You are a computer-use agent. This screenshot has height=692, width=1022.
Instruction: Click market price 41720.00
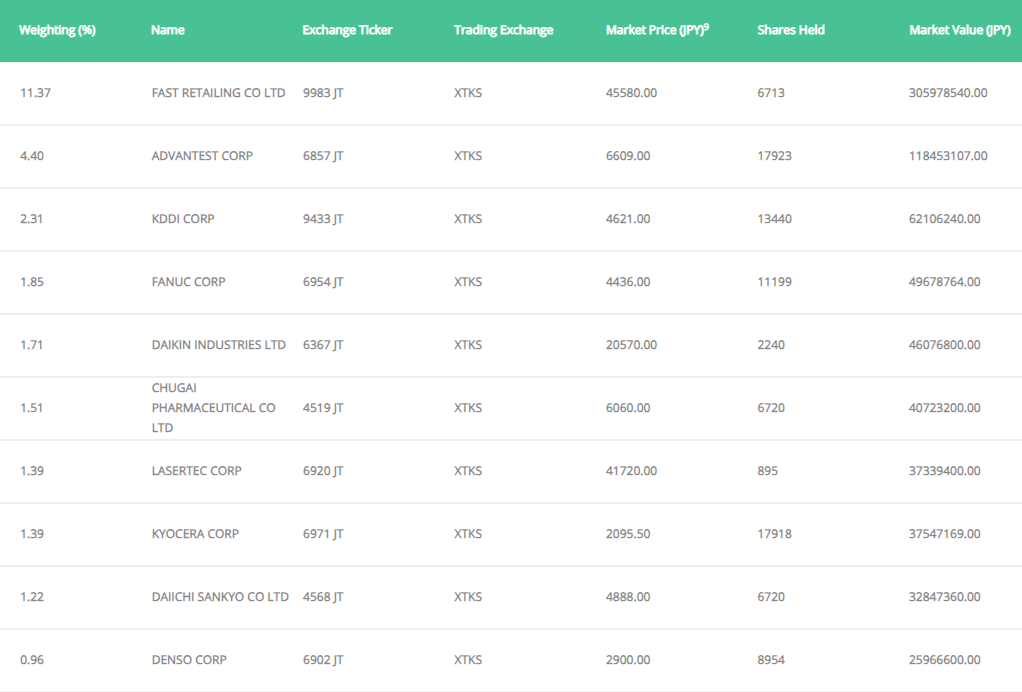click(631, 471)
